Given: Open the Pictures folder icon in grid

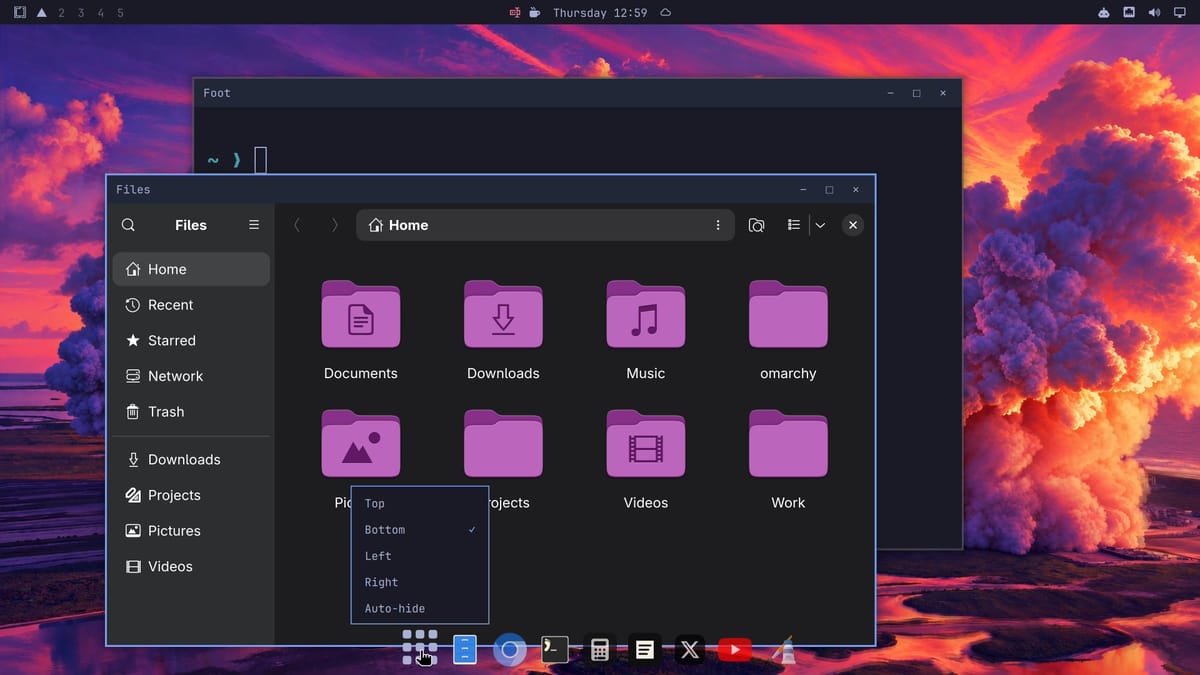Looking at the screenshot, I should pos(361,443).
